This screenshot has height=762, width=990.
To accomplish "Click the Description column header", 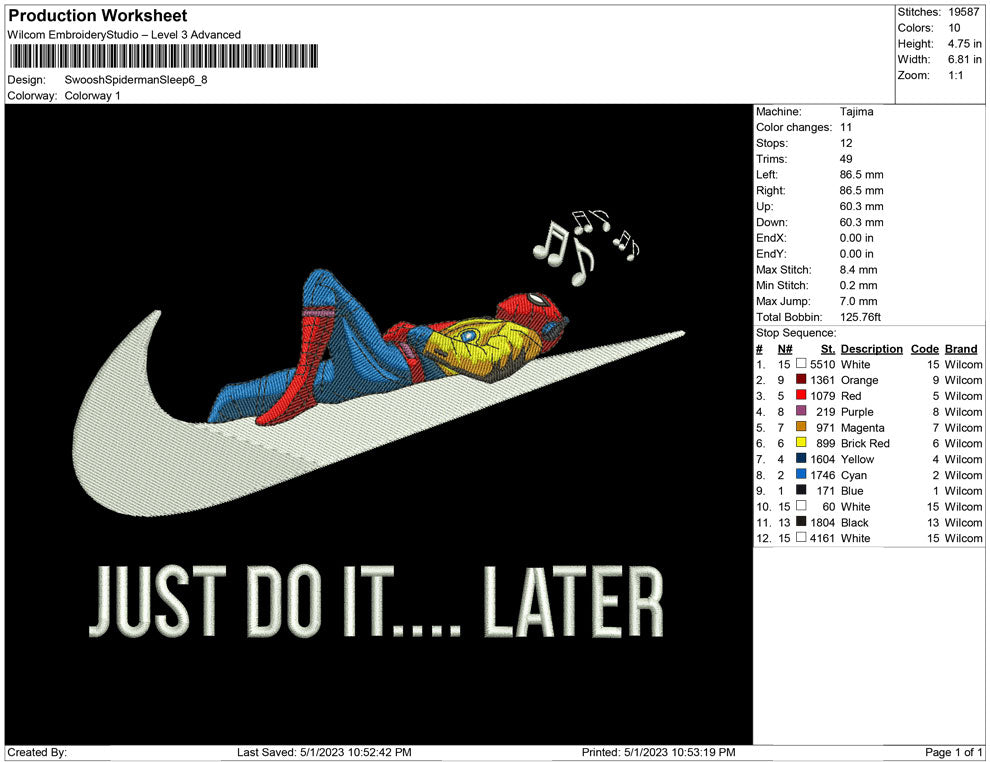I will click(871, 349).
